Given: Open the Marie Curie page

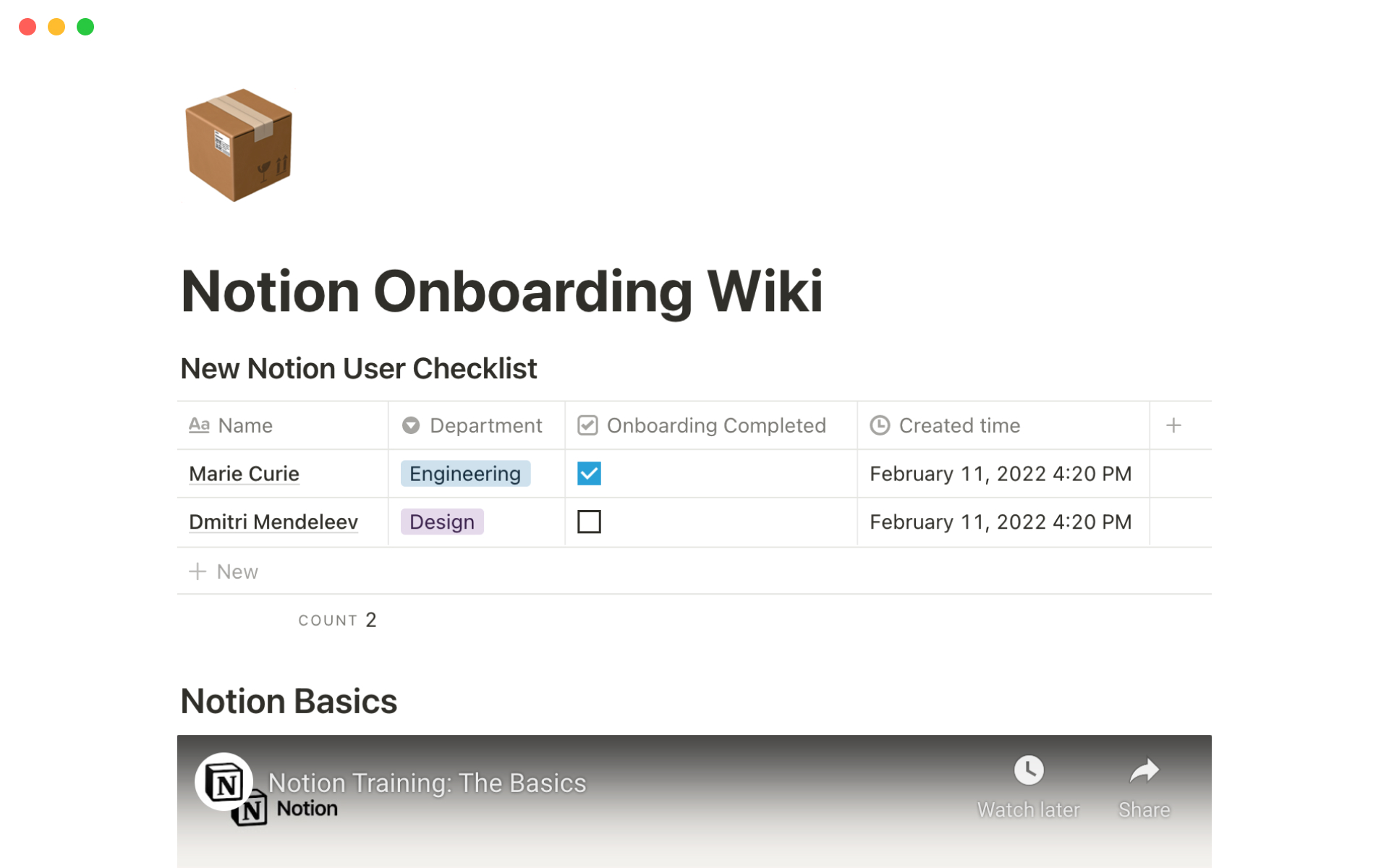Looking at the screenshot, I should [x=244, y=474].
